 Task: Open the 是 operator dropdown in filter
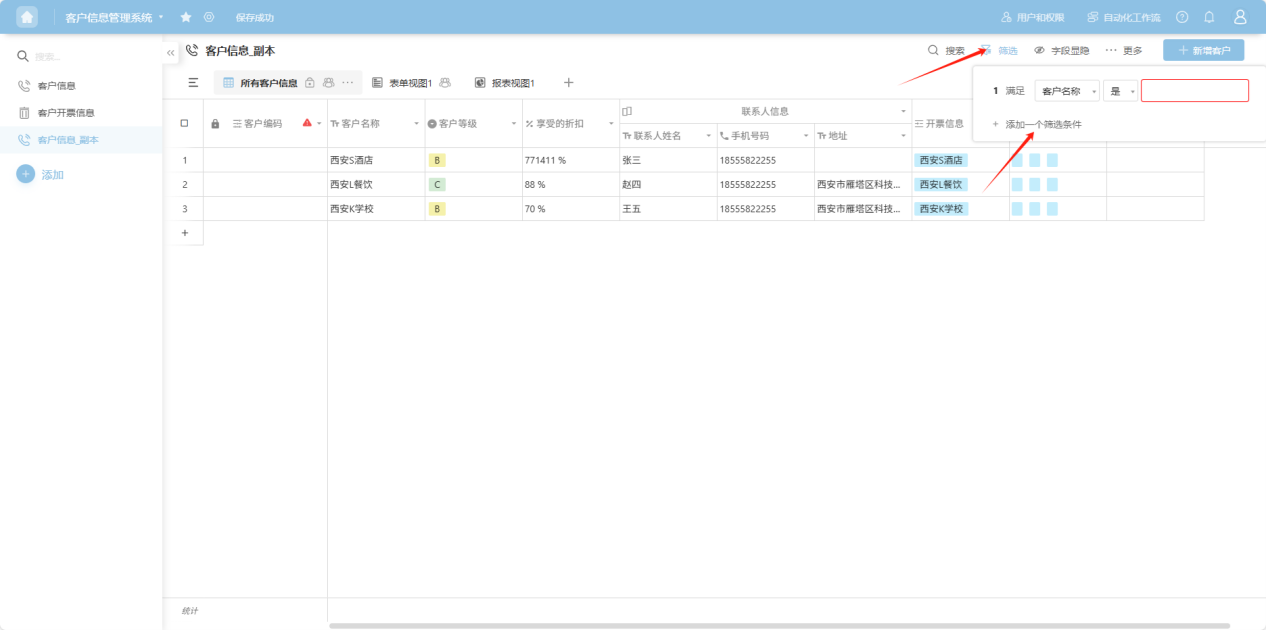[1120, 91]
